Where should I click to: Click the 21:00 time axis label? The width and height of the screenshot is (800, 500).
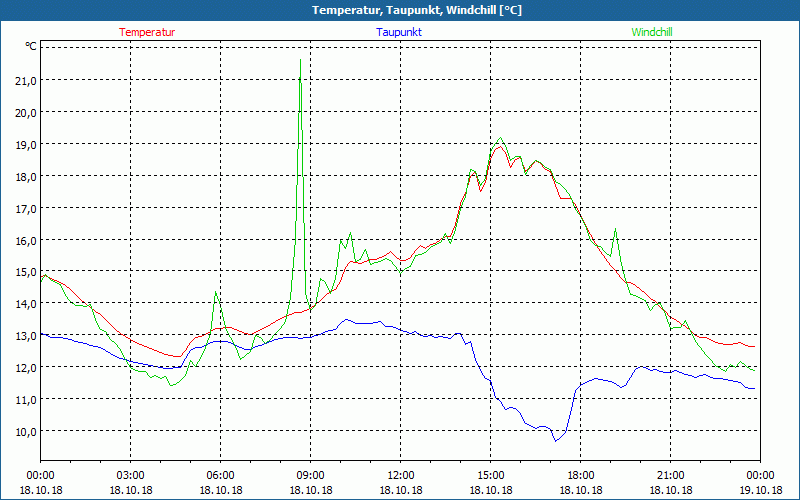click(x=670, y=475)
